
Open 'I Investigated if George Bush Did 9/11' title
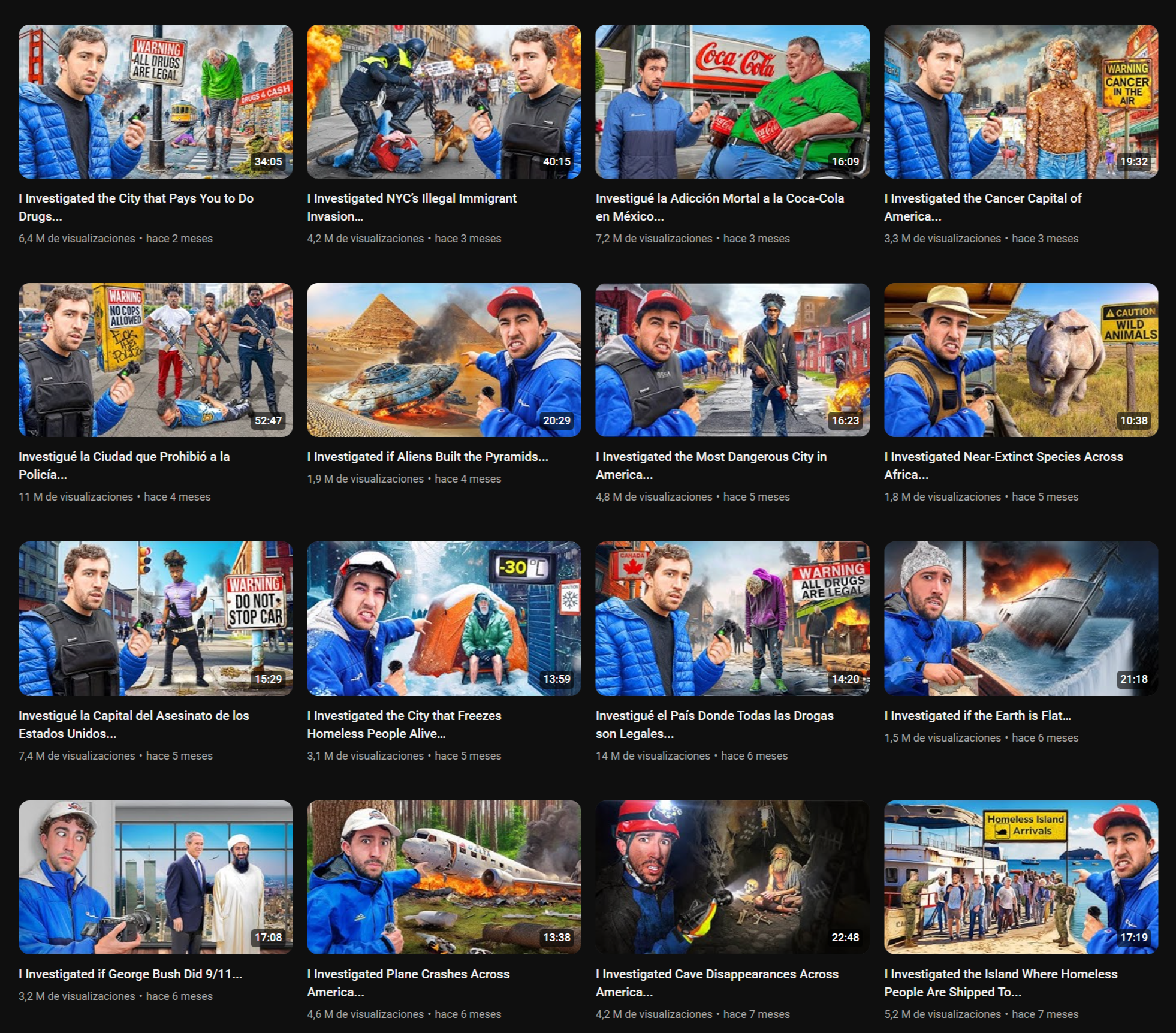coord(130,974)
